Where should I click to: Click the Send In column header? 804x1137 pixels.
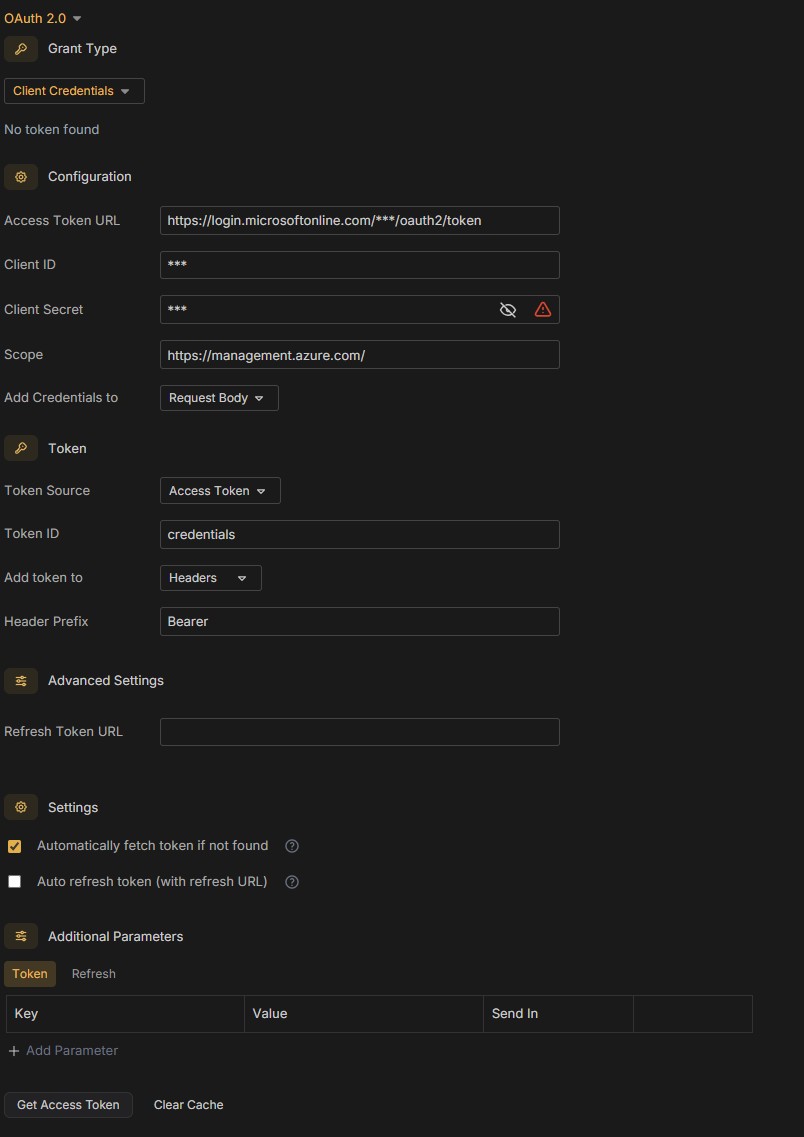tap(558, 1014)
